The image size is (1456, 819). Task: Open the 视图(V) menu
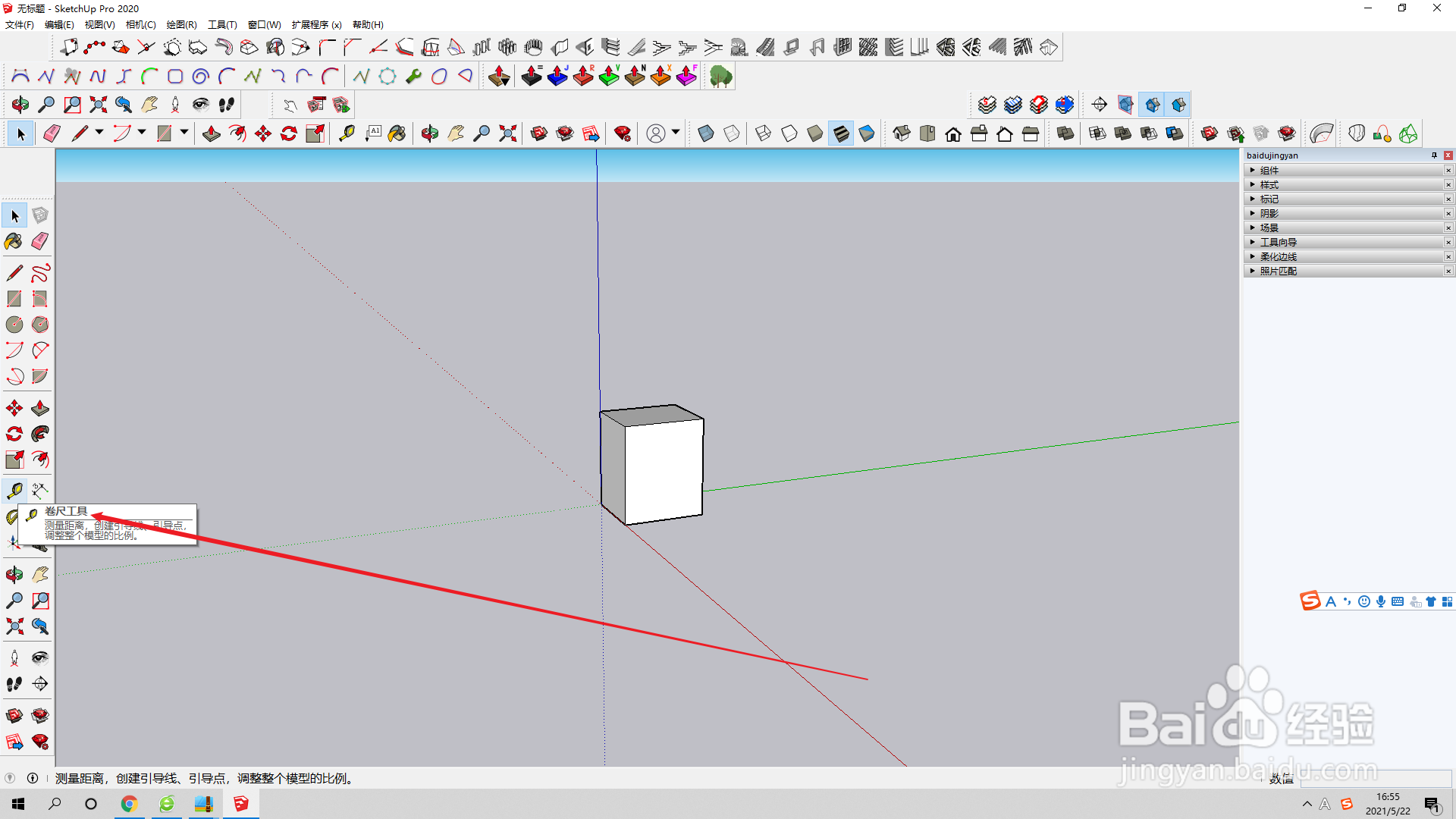(99, 25)
